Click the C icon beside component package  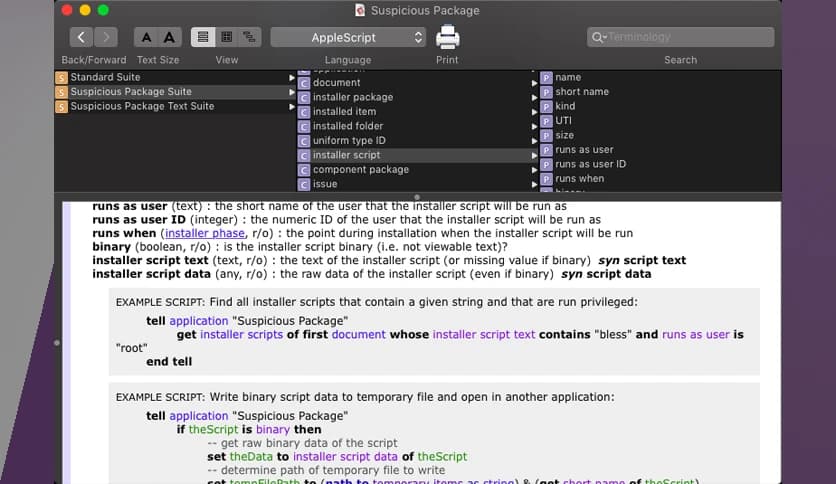point(304,170)
